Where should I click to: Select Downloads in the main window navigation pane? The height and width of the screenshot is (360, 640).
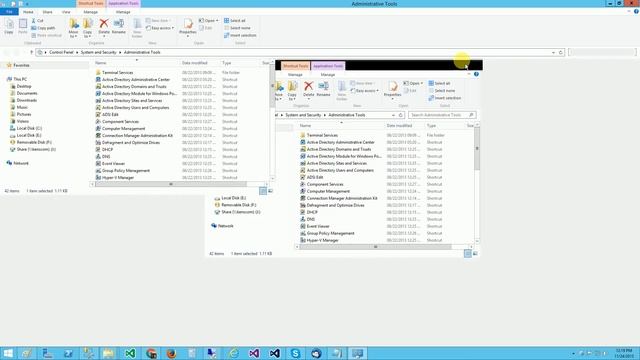point(27,100)
